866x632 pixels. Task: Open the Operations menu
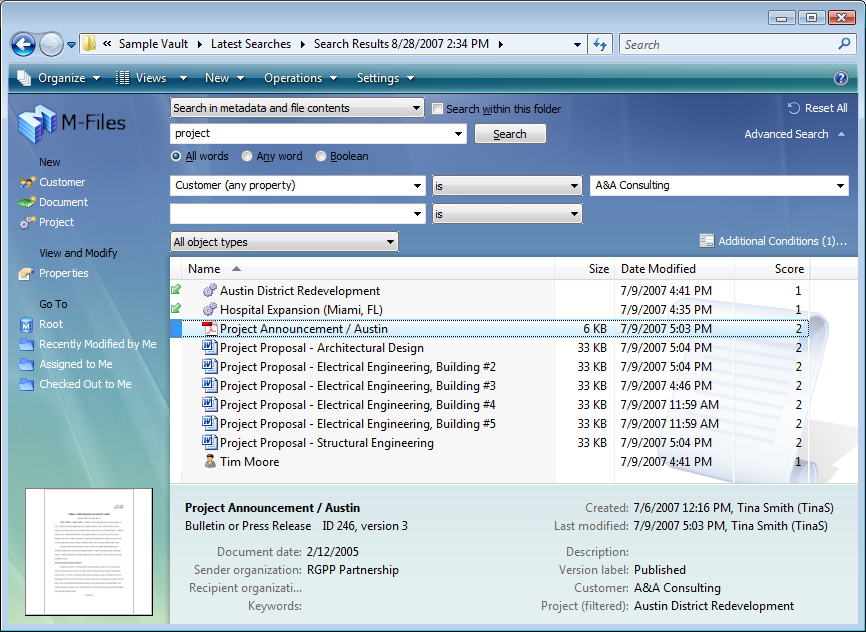click(x=300, y=78)
